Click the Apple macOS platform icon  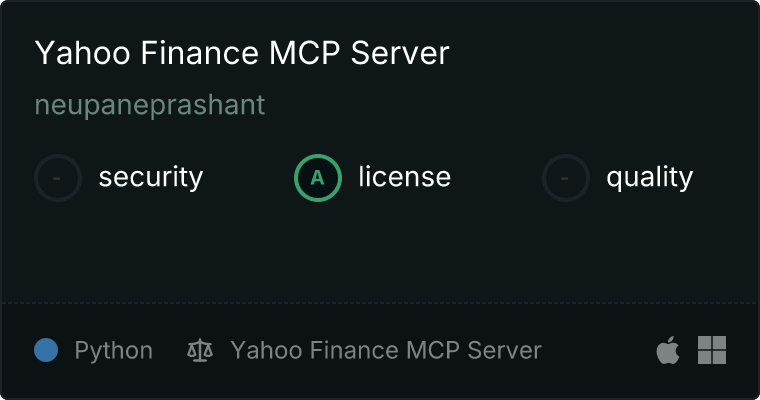[668, 350]
